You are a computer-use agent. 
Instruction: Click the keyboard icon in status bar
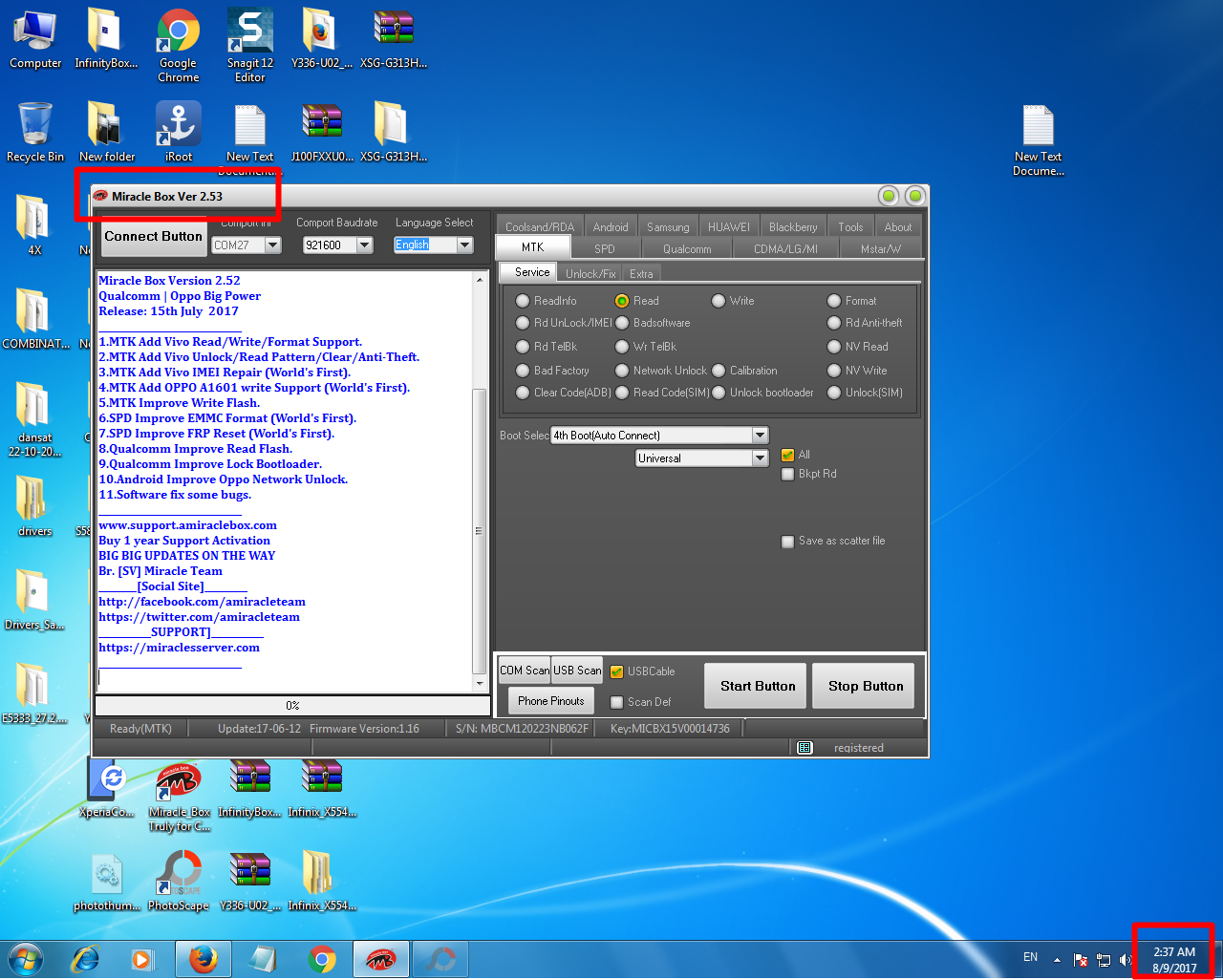click(805, 748)
